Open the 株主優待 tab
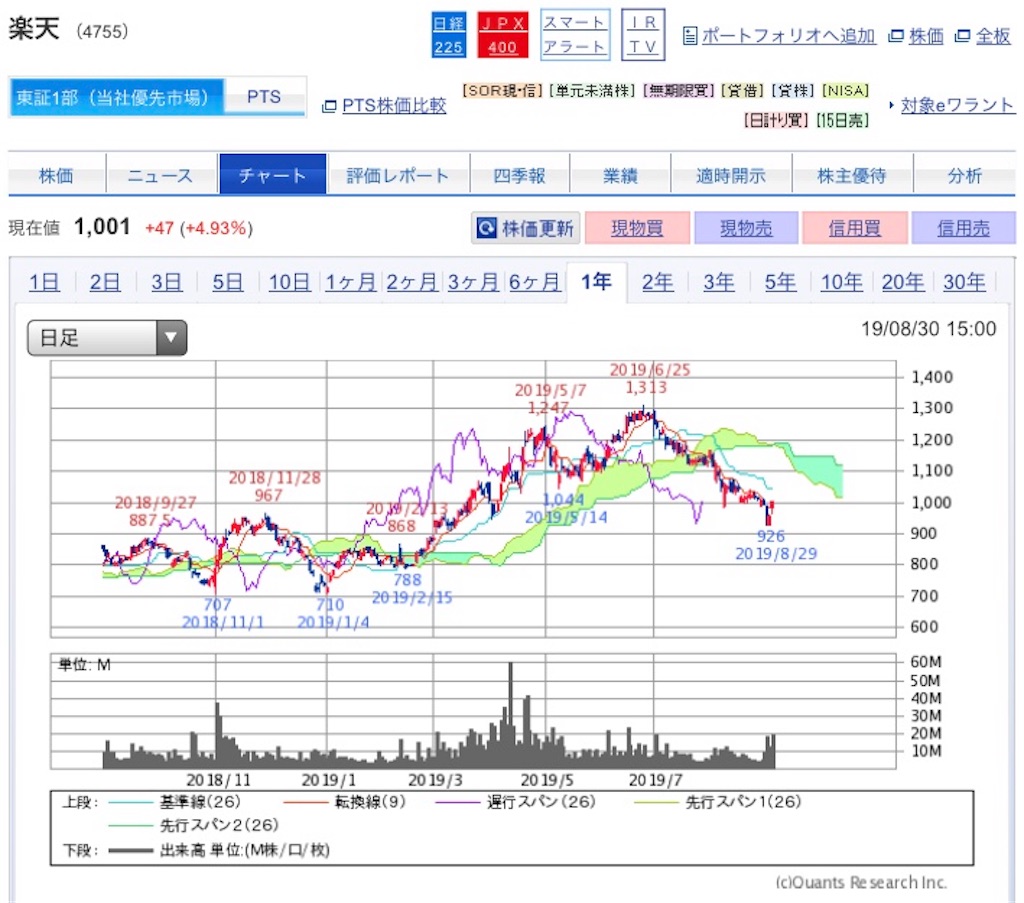This screenshot has width=1024, height=903. point(852,175)
